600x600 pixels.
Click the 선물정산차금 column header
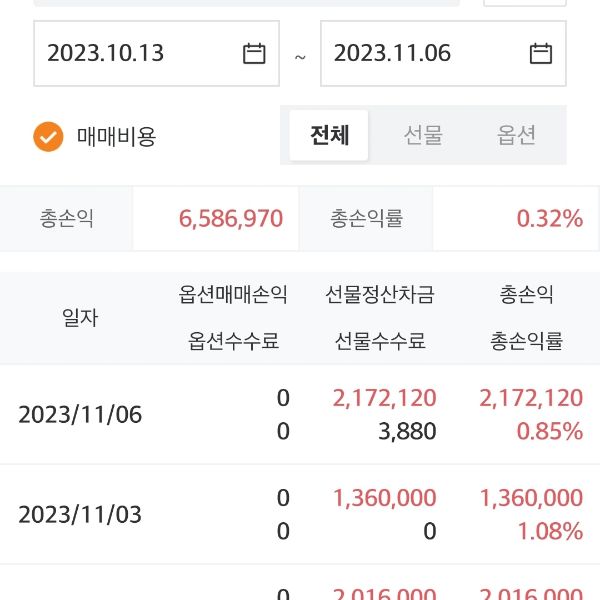[380, 295]
